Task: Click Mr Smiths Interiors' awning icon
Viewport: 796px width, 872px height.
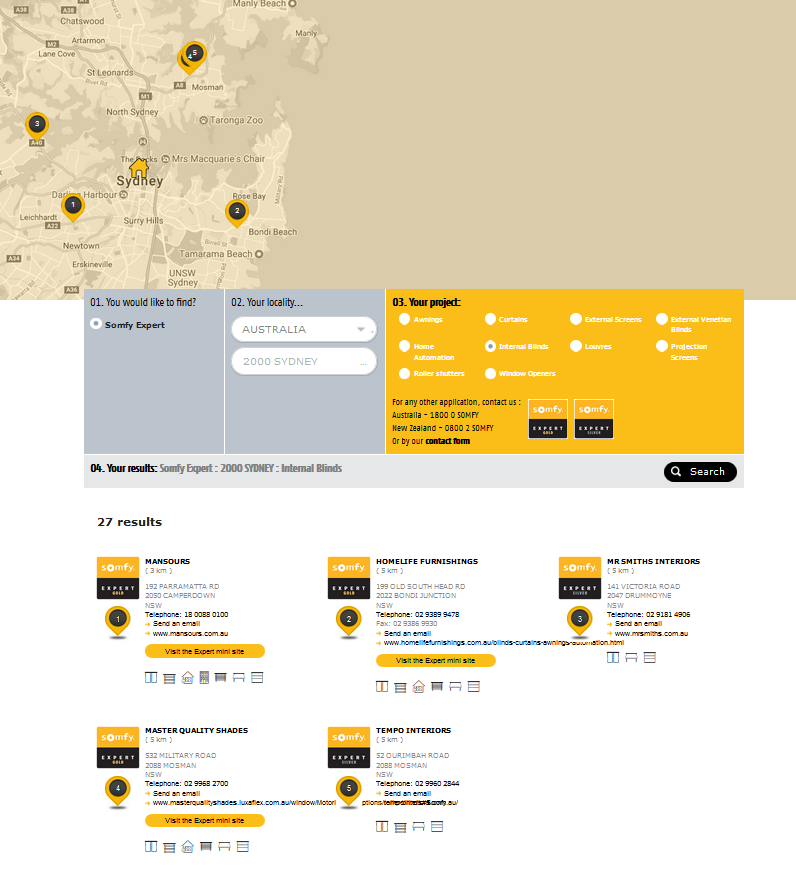Action: tap(631, 657)
